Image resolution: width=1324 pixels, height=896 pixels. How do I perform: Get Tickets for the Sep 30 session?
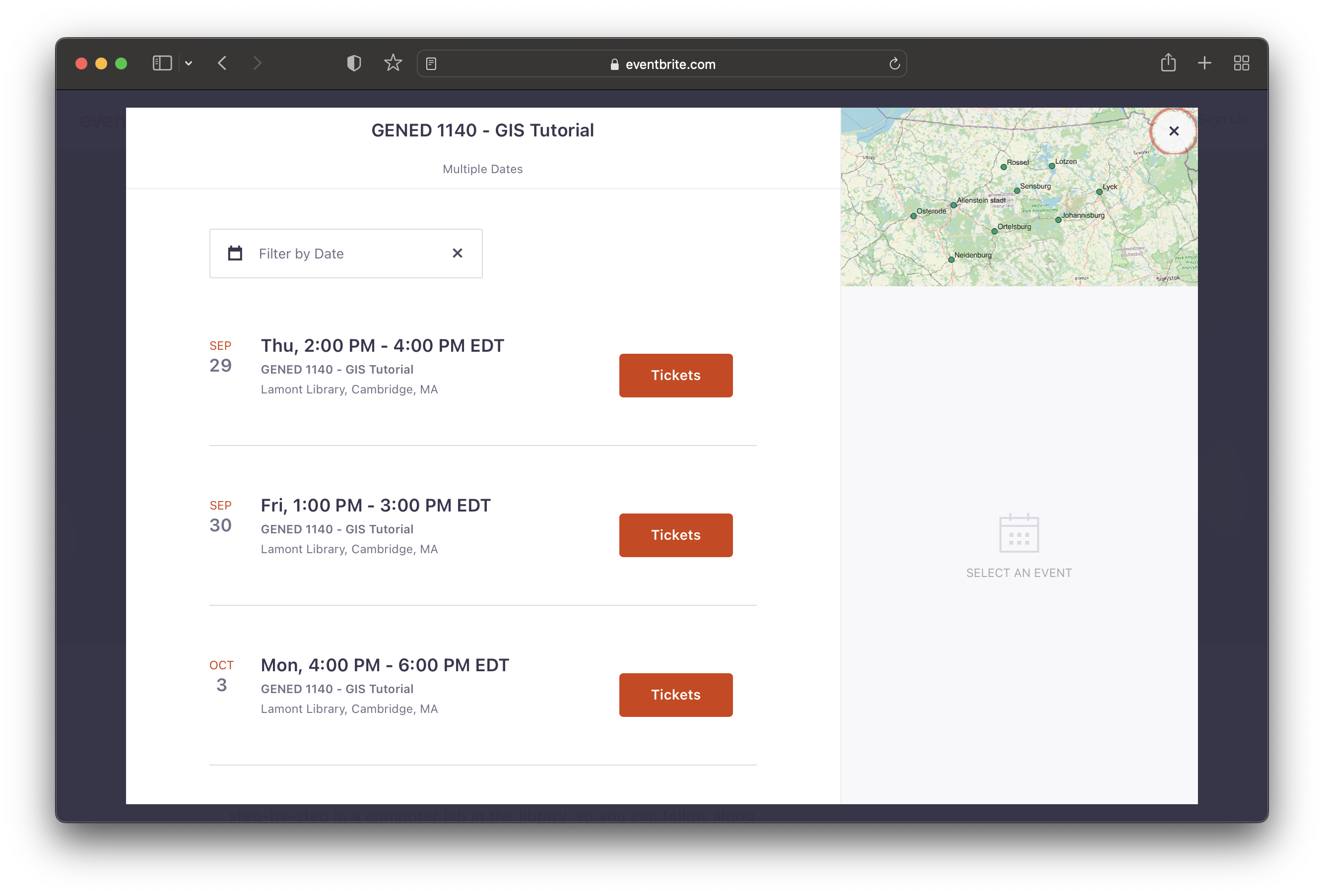pos(676,535)
